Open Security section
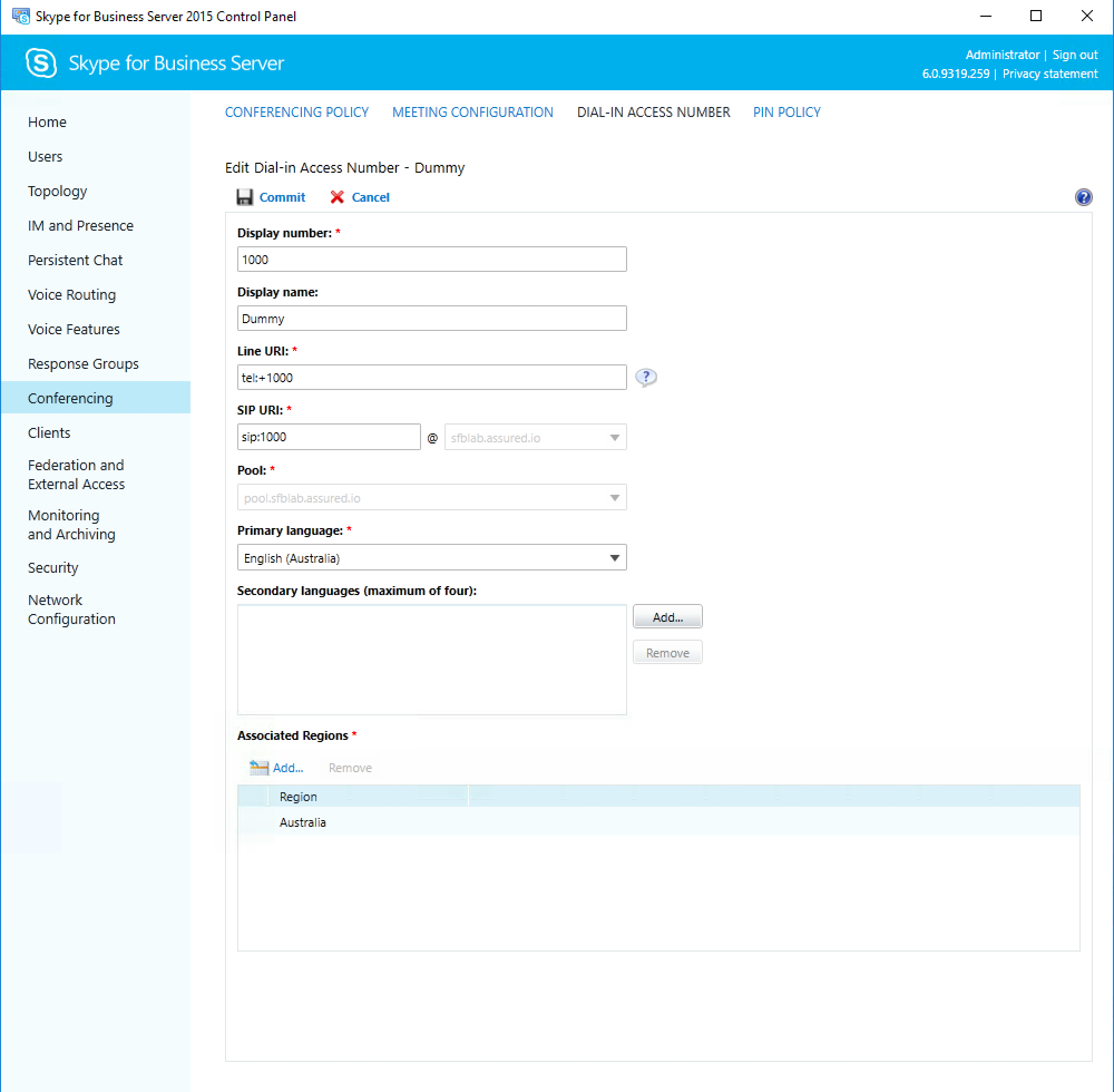1114x1092 pixels. coord(53,568)
